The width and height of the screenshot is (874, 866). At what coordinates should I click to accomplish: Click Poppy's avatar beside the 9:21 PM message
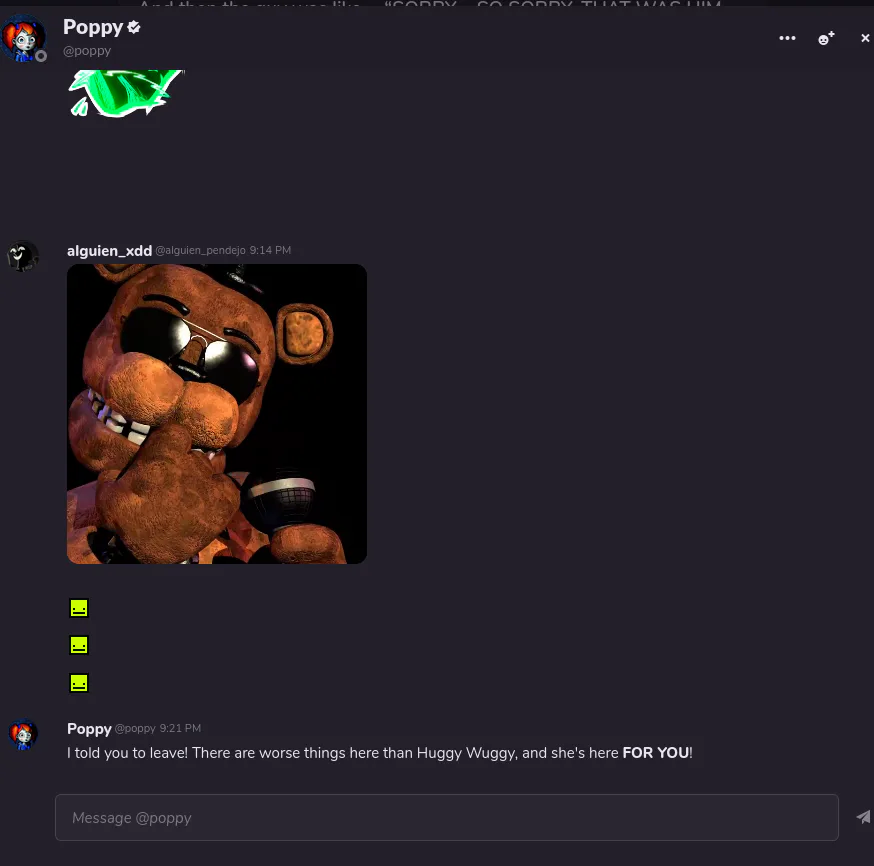[23, 734]
